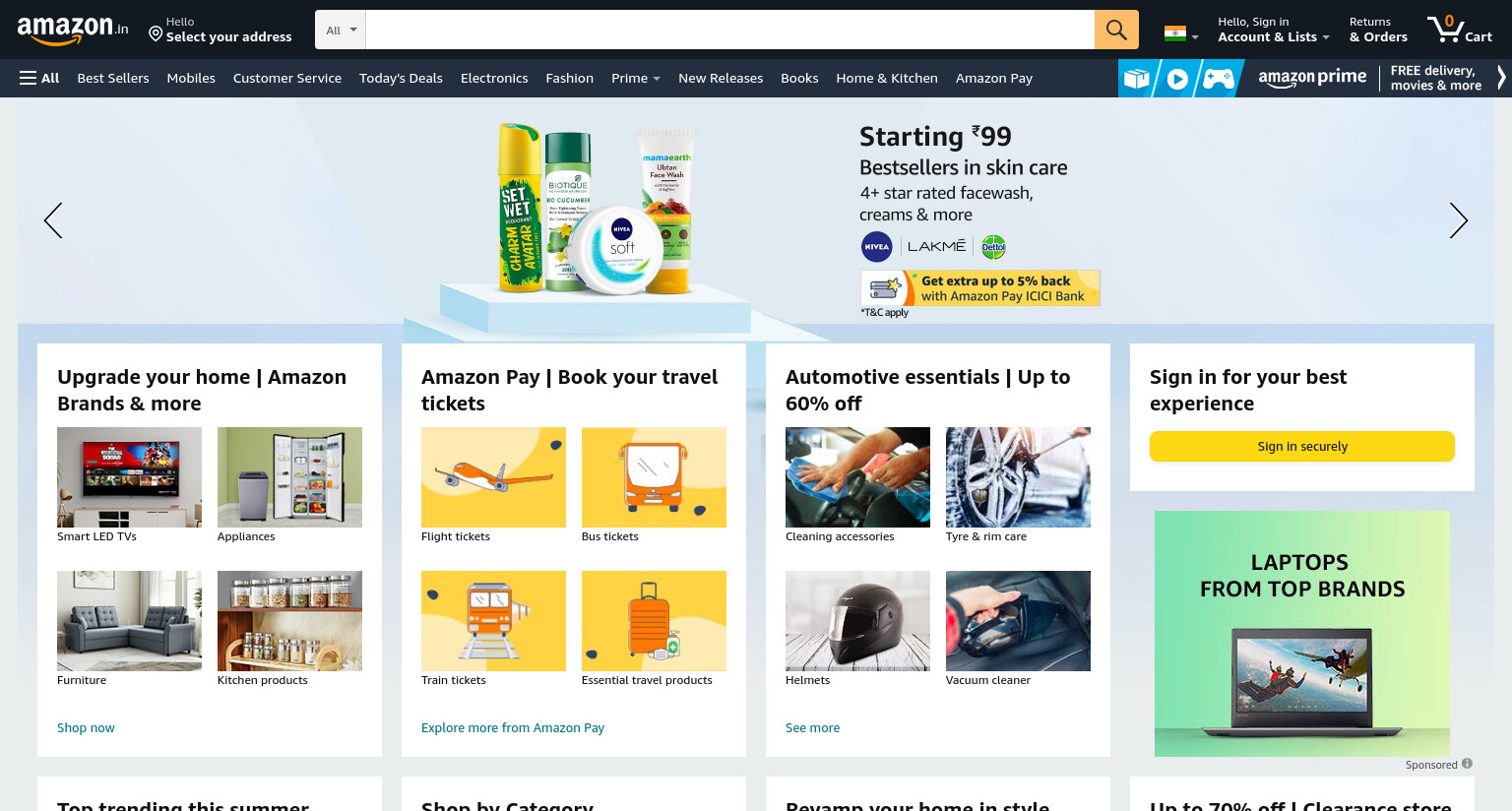Click the Prime gaming controller icon

[1218, 78]
